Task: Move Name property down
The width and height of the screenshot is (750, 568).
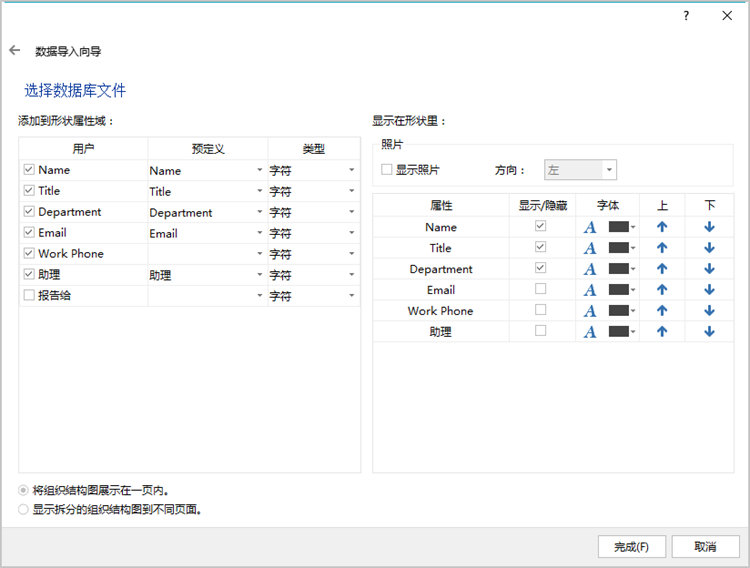Action: 709,227
